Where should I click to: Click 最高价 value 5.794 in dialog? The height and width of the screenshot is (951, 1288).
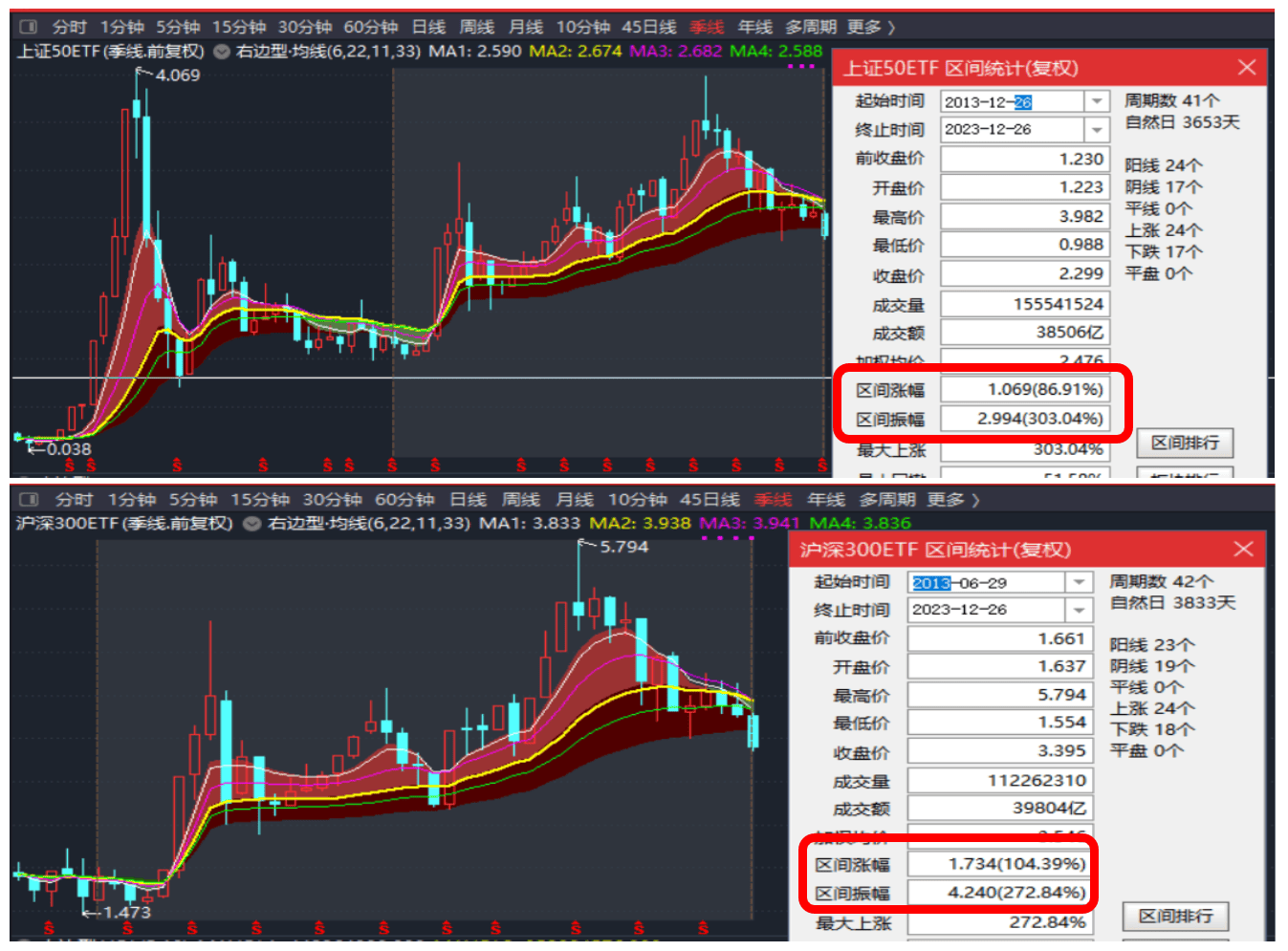[x=999, y=694]
